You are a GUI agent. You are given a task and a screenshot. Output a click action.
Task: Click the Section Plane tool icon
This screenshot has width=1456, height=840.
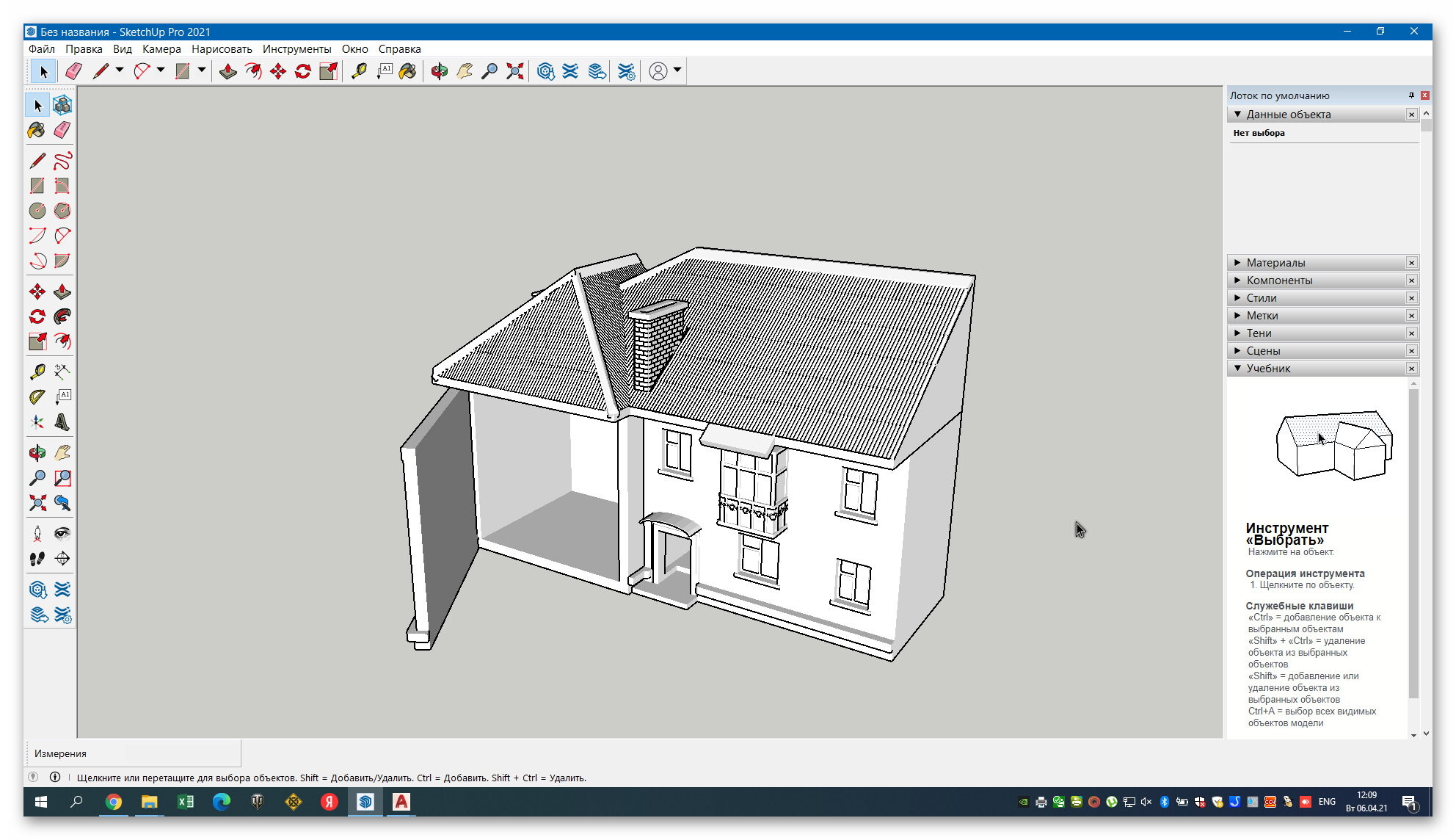(62, 559)
